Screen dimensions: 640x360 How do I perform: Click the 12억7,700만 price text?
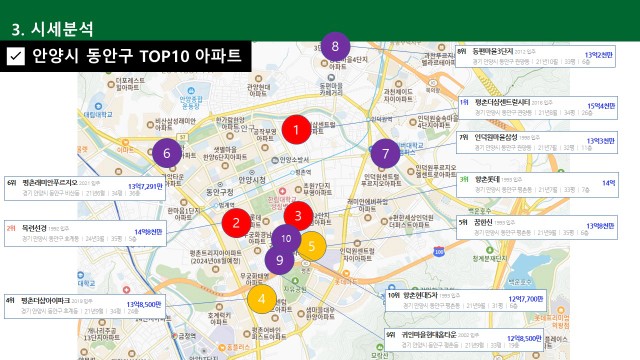pos(526,299)
